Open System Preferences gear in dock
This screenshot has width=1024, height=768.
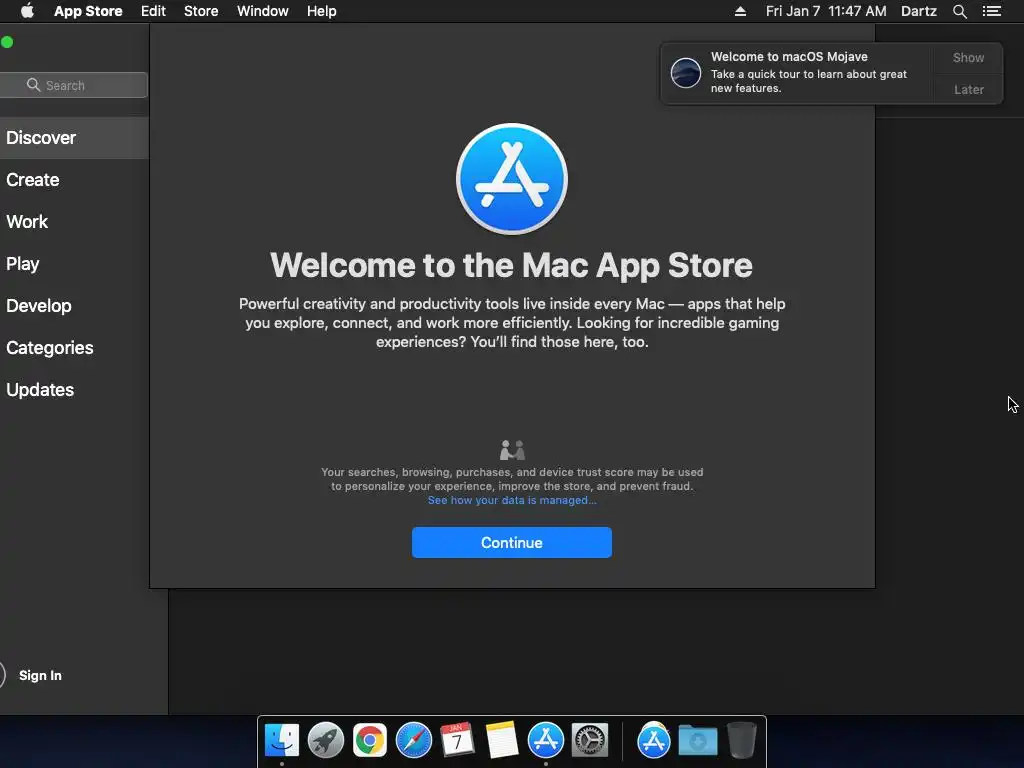(590, 740)
